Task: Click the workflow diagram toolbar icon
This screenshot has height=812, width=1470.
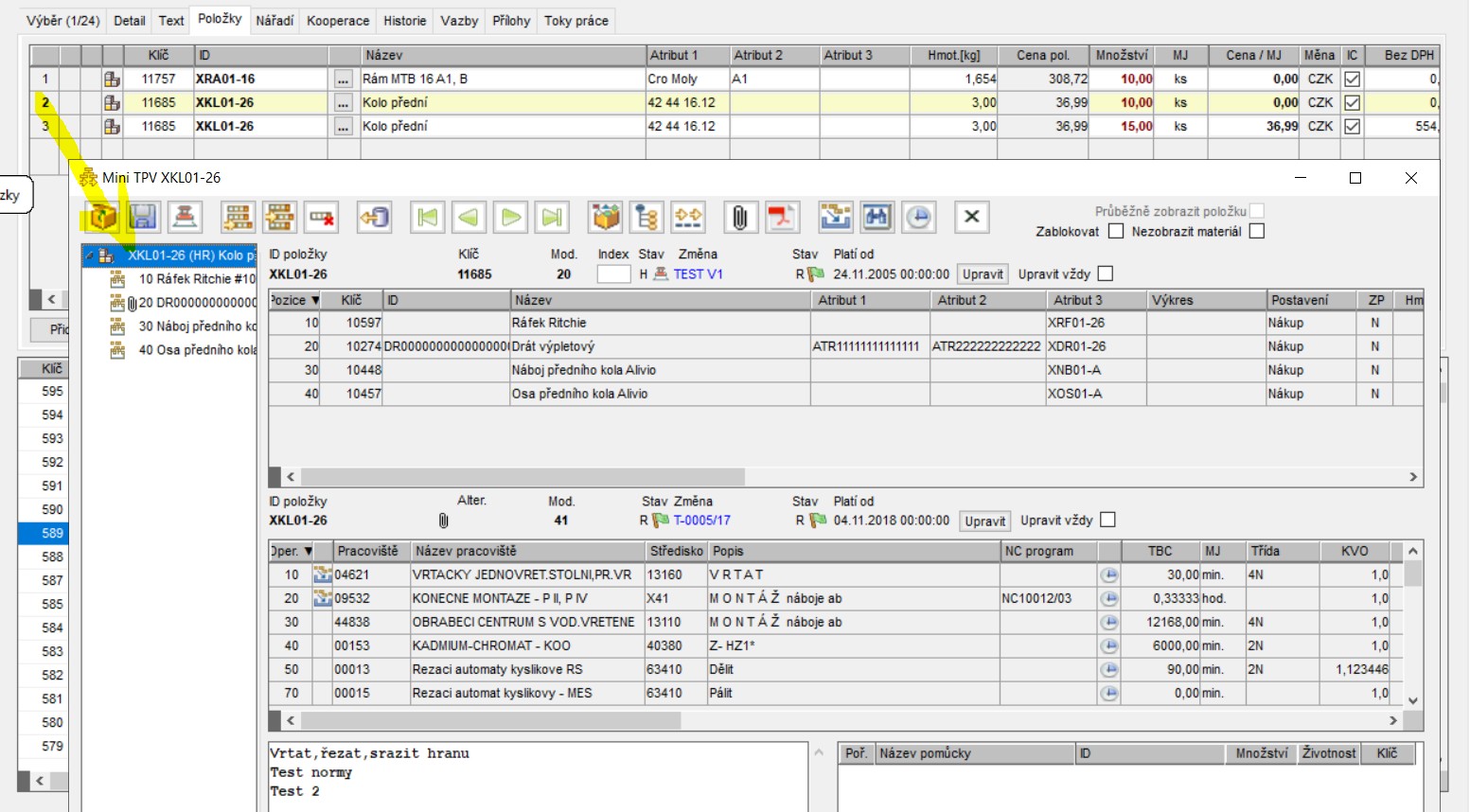Action: 836,218
